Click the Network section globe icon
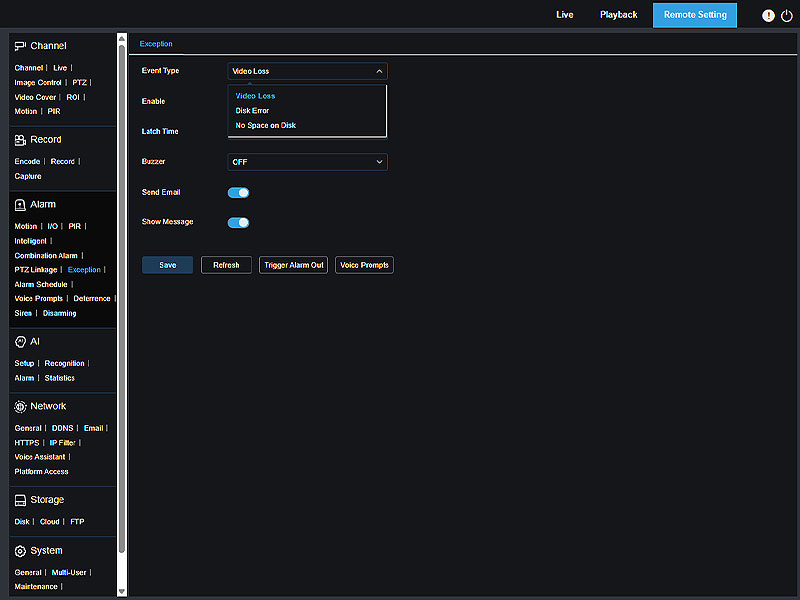The width and height of the screenshot is (800, 600). click(x=20, y=407)
